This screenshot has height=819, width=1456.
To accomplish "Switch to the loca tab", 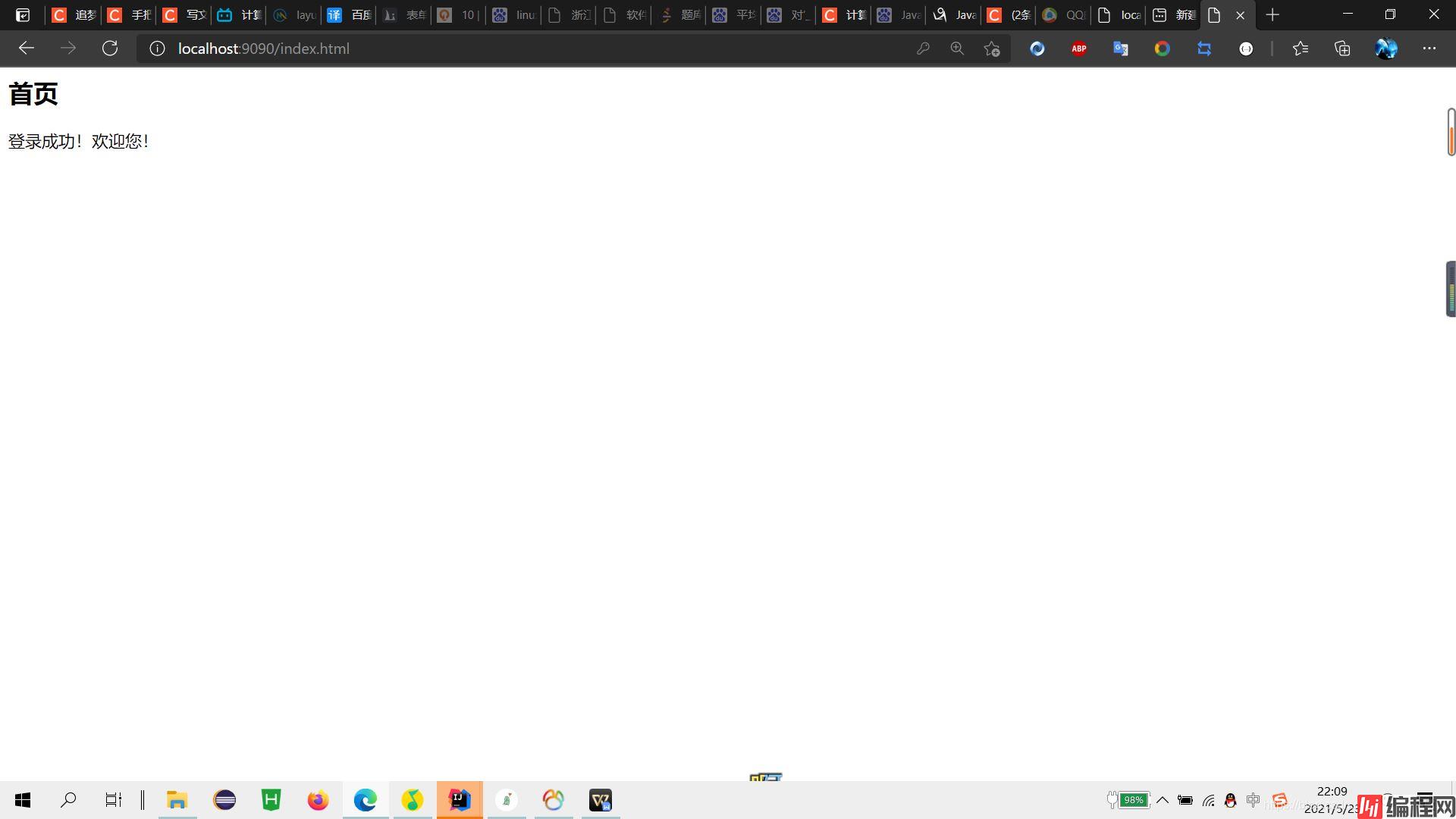I will 1119,15.
